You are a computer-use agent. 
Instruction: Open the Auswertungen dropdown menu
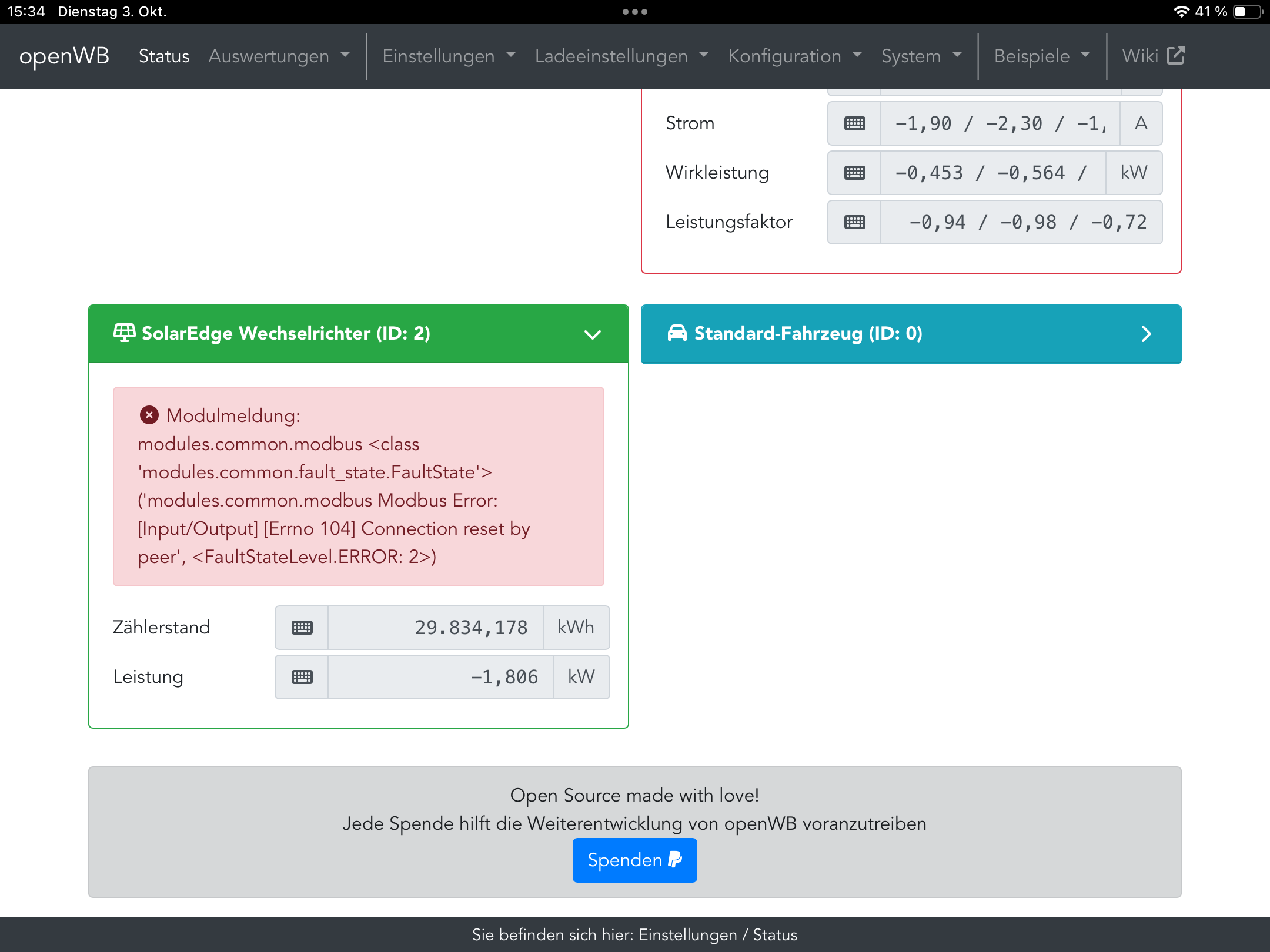pyautogui.click(x=279, y=56)
